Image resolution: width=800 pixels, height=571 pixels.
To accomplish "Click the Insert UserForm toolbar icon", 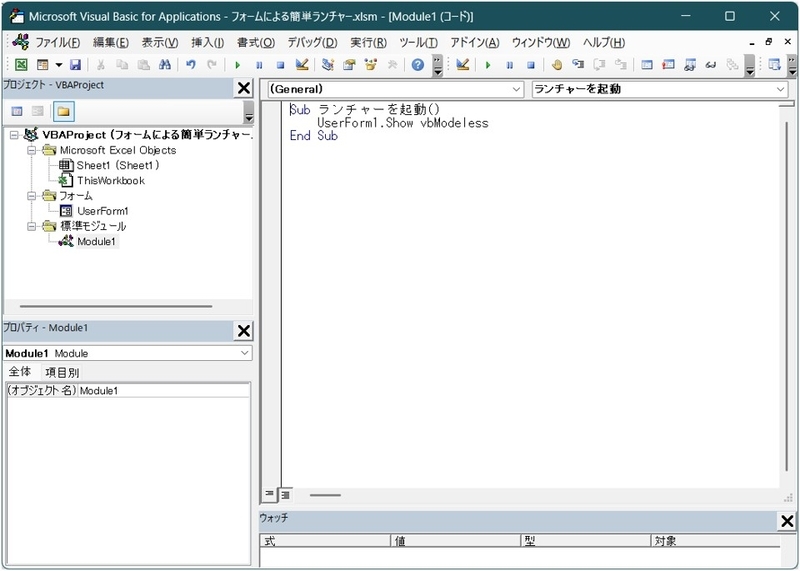I will [42, 65].
